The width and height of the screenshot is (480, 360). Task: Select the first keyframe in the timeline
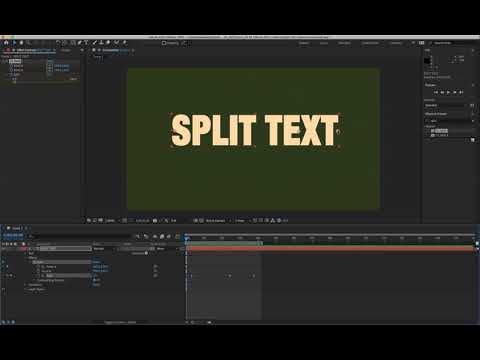pyautogui.click(x=191, y=276)
